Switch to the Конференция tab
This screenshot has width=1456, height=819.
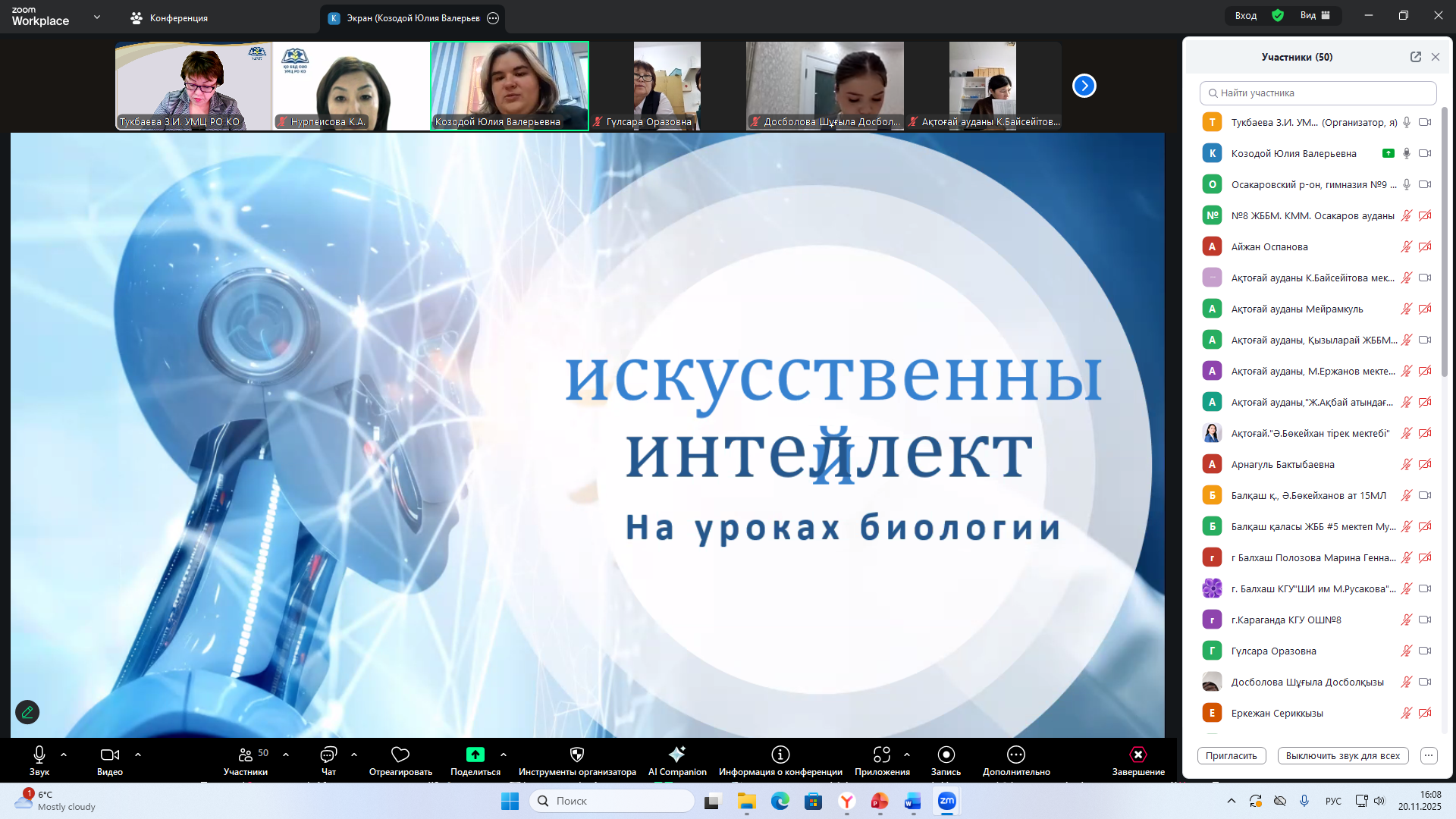pos(169,17)
